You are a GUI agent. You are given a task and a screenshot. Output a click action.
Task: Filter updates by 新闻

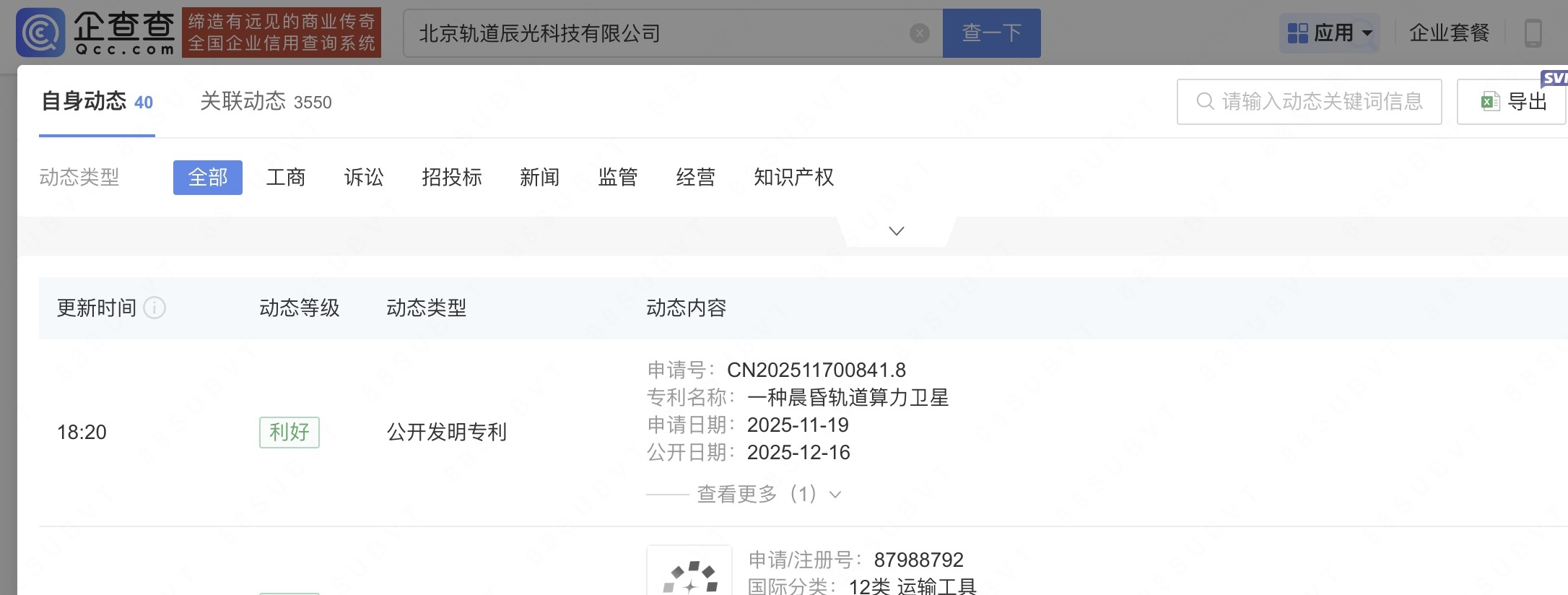[x=540, y=178]
